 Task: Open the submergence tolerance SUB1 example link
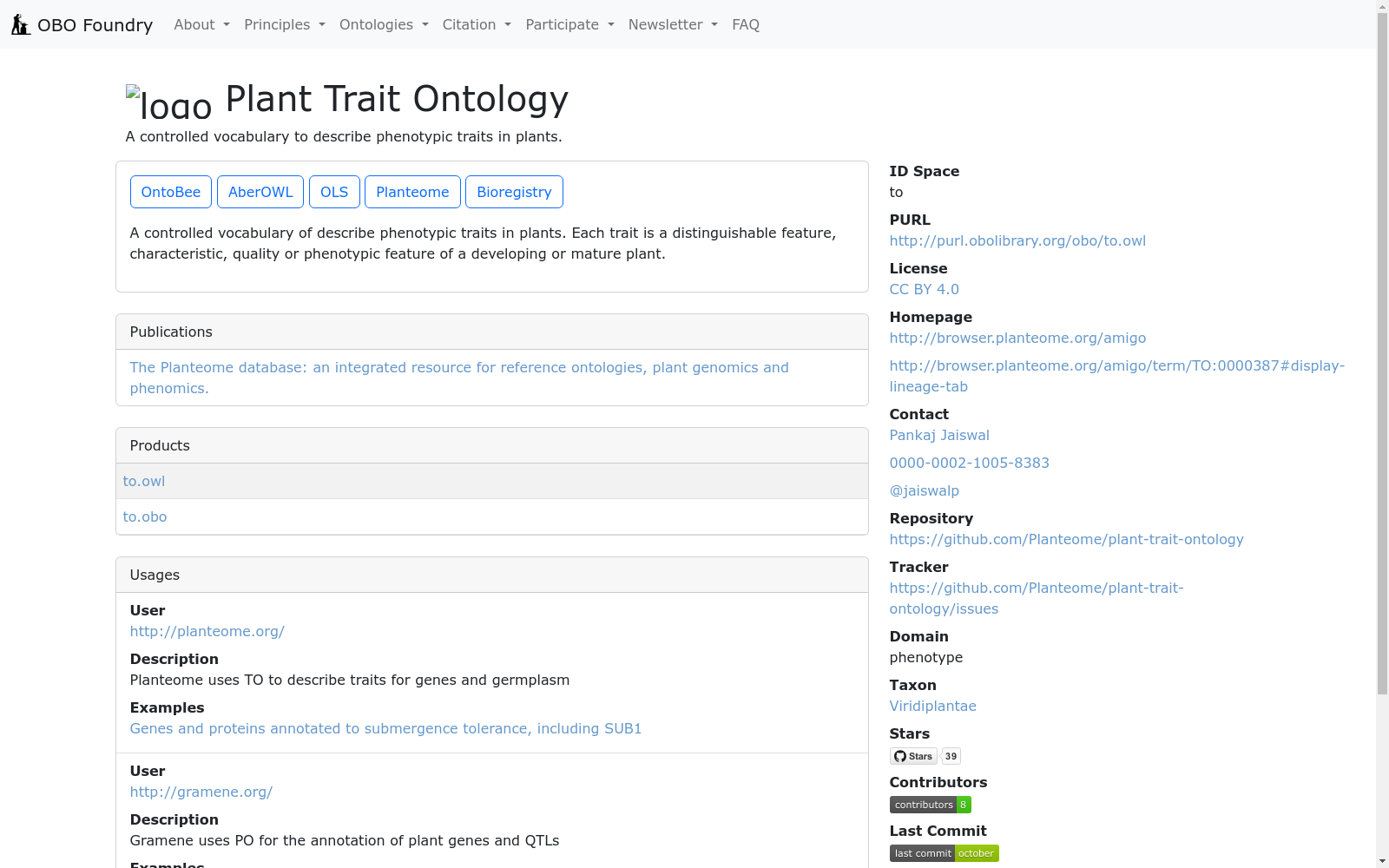point(385,728)
